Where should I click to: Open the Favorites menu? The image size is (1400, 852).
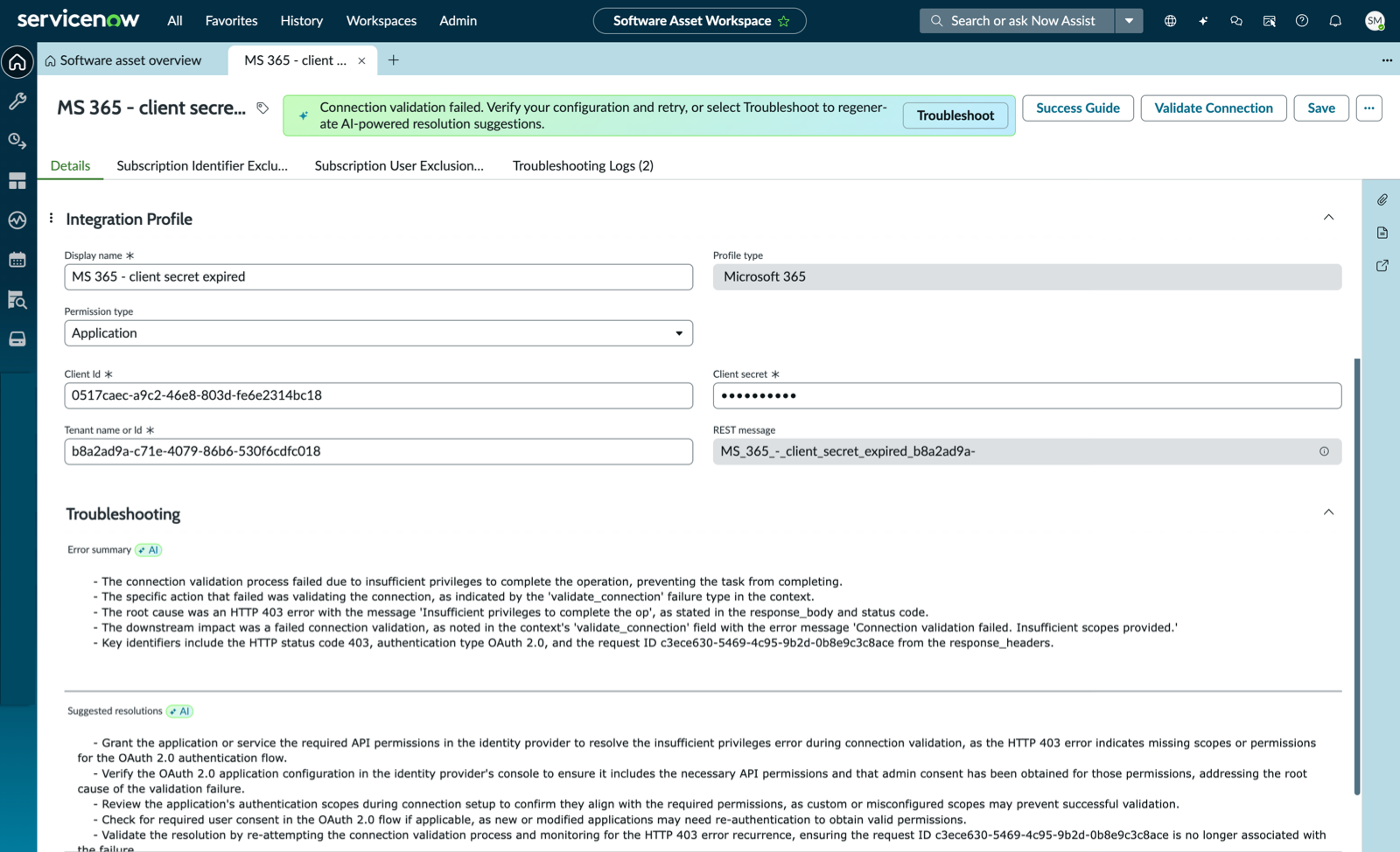click(231, 21)
